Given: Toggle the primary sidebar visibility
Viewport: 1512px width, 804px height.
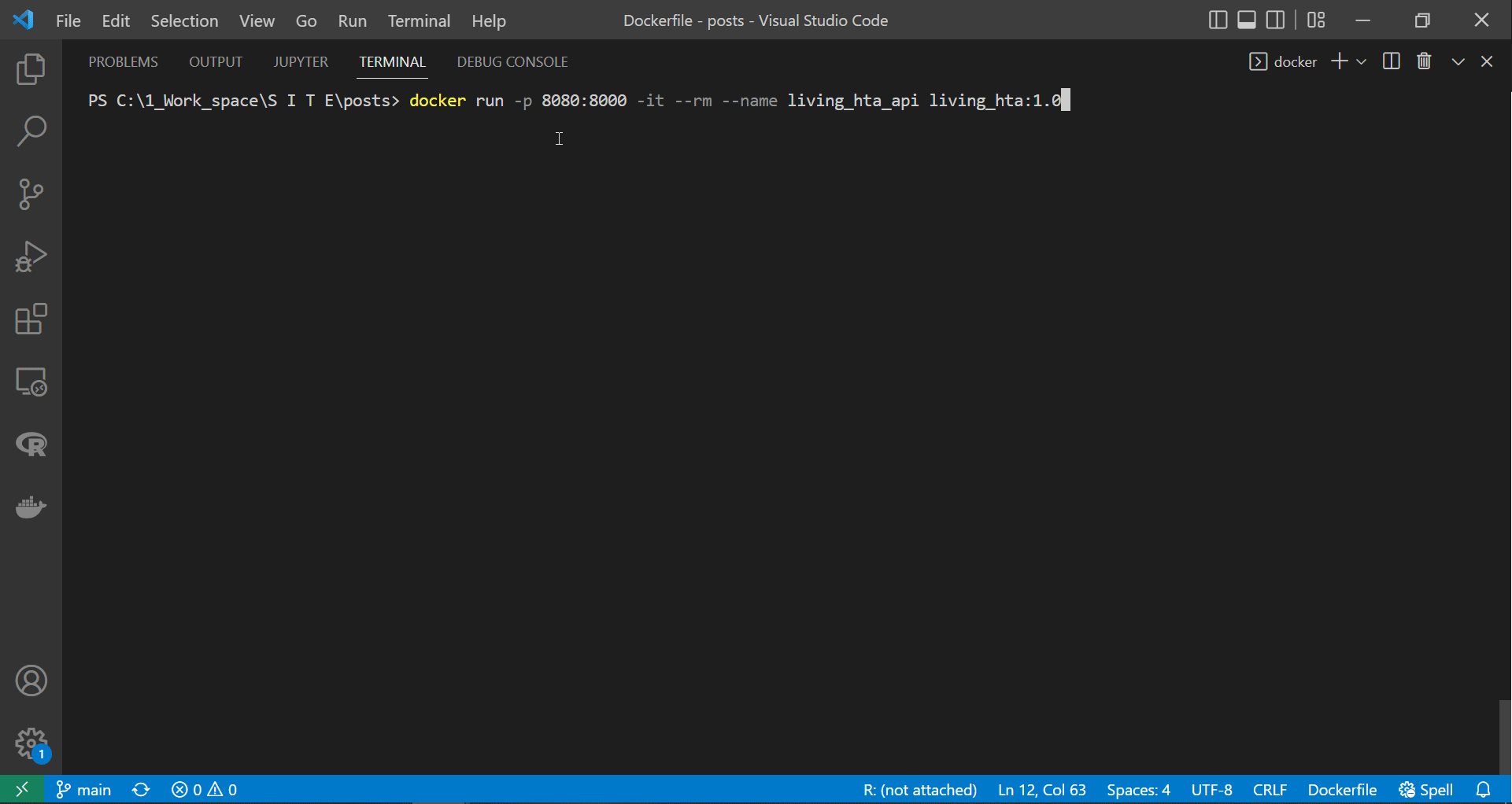Looking at the screenshot, I should 1218,20.
